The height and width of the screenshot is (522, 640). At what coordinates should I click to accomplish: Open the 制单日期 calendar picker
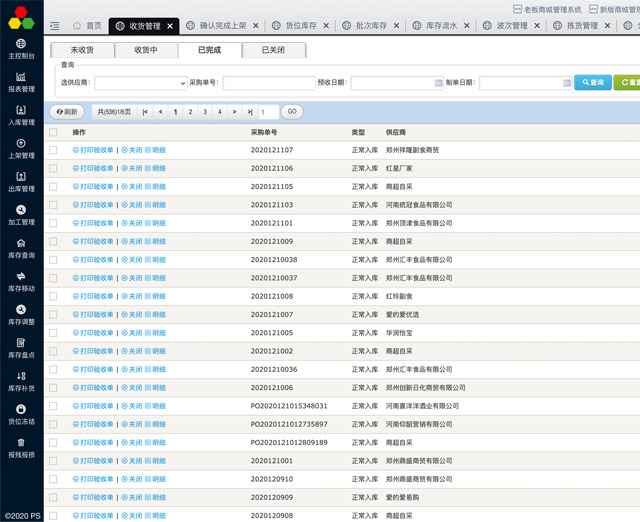click(x=565, y=83)
